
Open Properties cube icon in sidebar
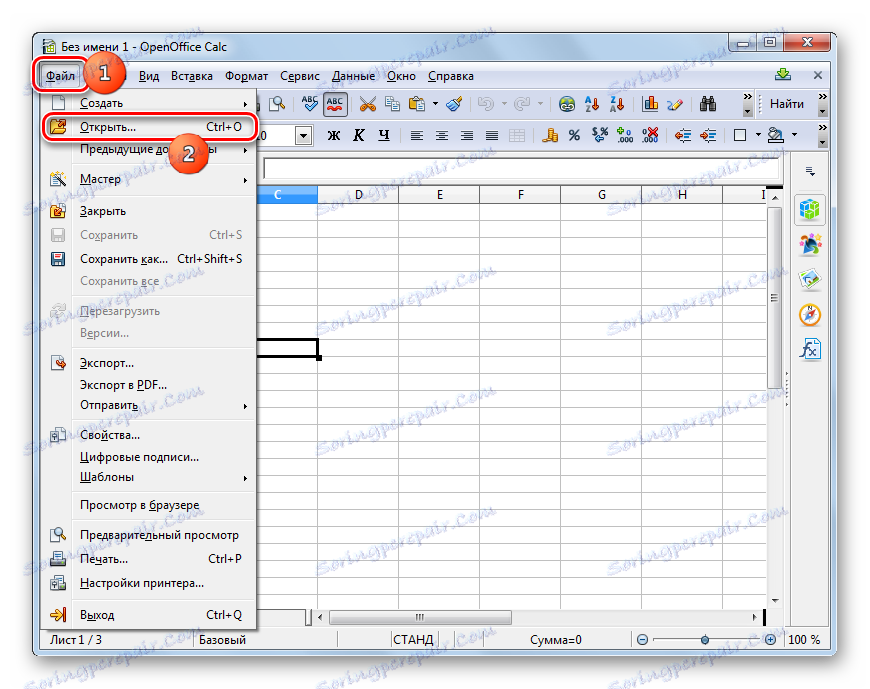pos(810,210)
